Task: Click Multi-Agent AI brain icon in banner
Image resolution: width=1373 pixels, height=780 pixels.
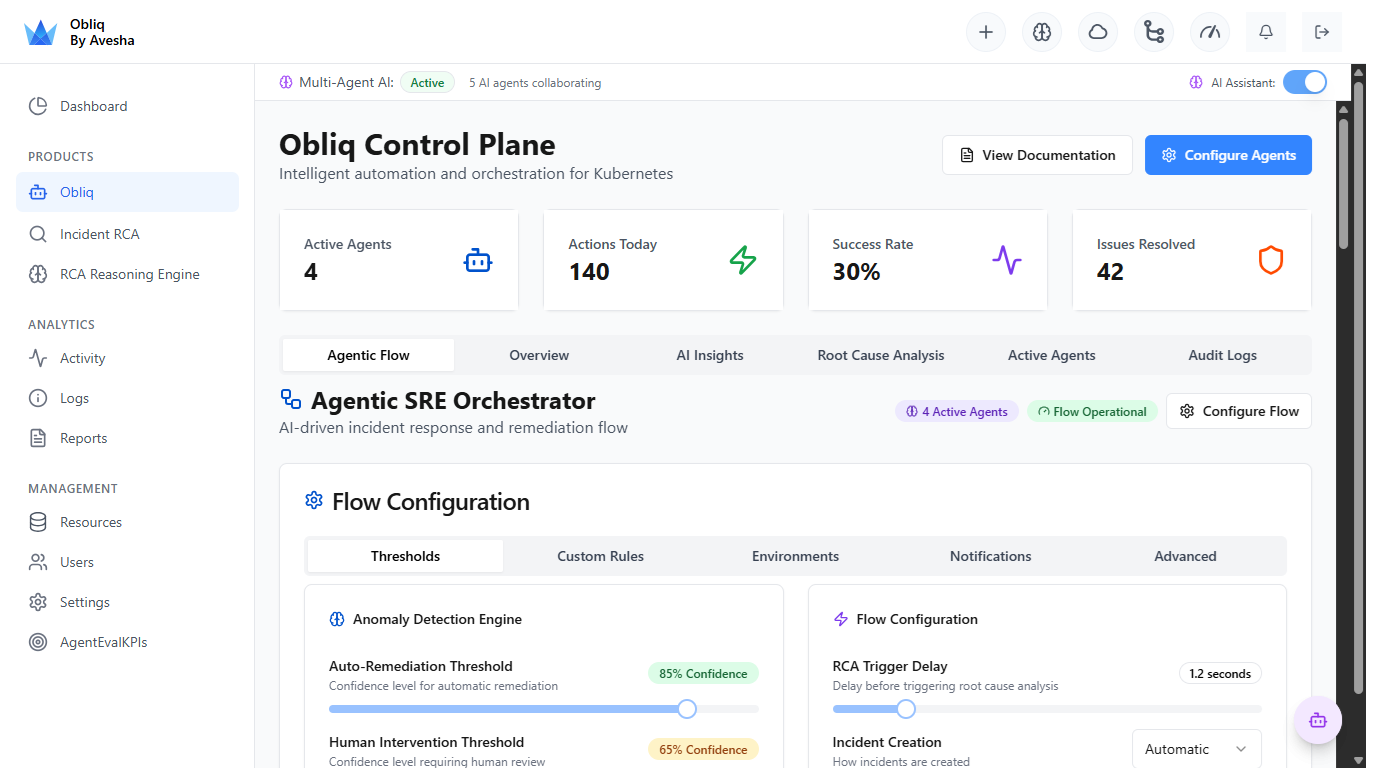Action: click(286, 82)
